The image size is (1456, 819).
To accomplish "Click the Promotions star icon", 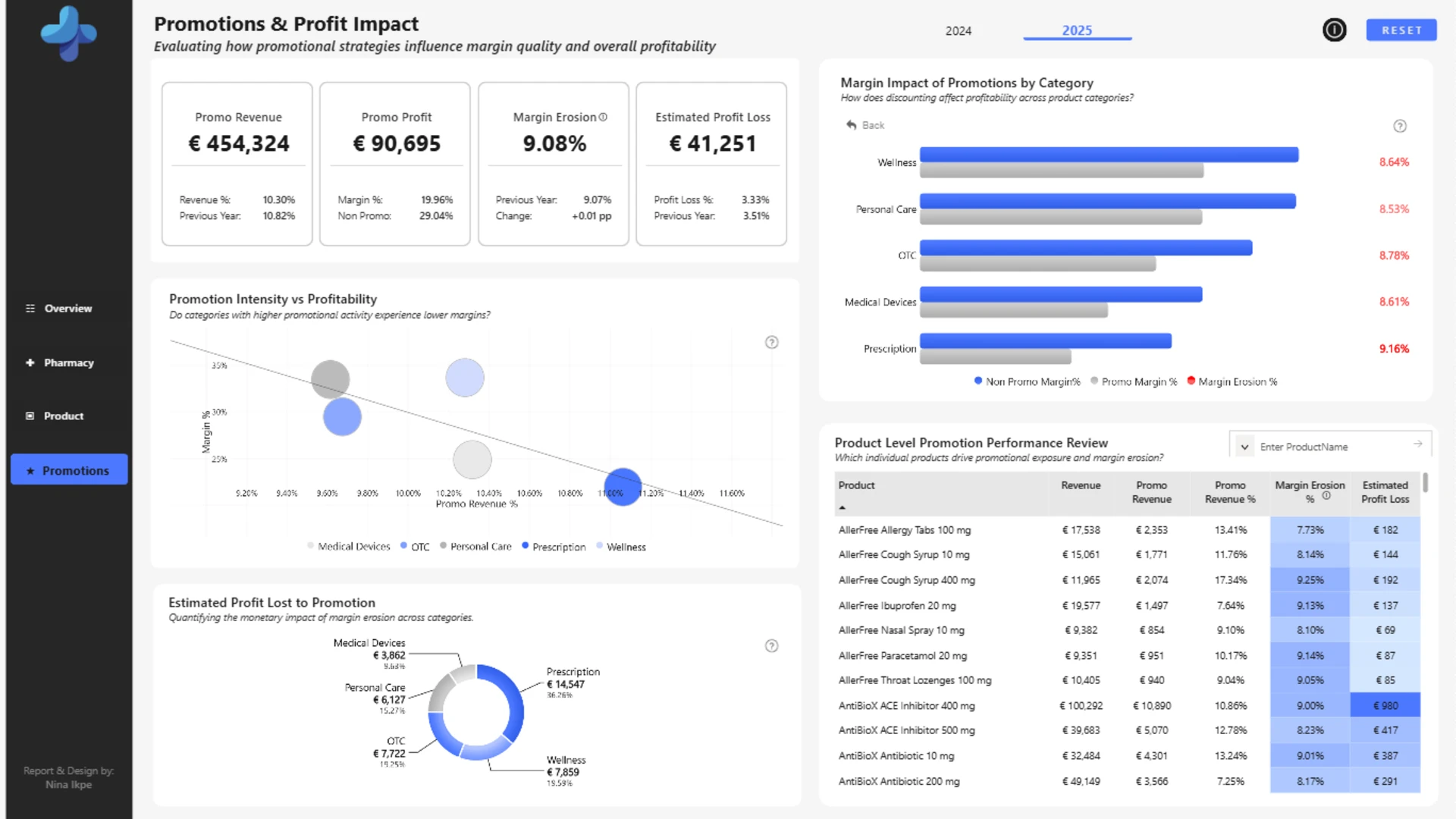I will coord(30,471).
